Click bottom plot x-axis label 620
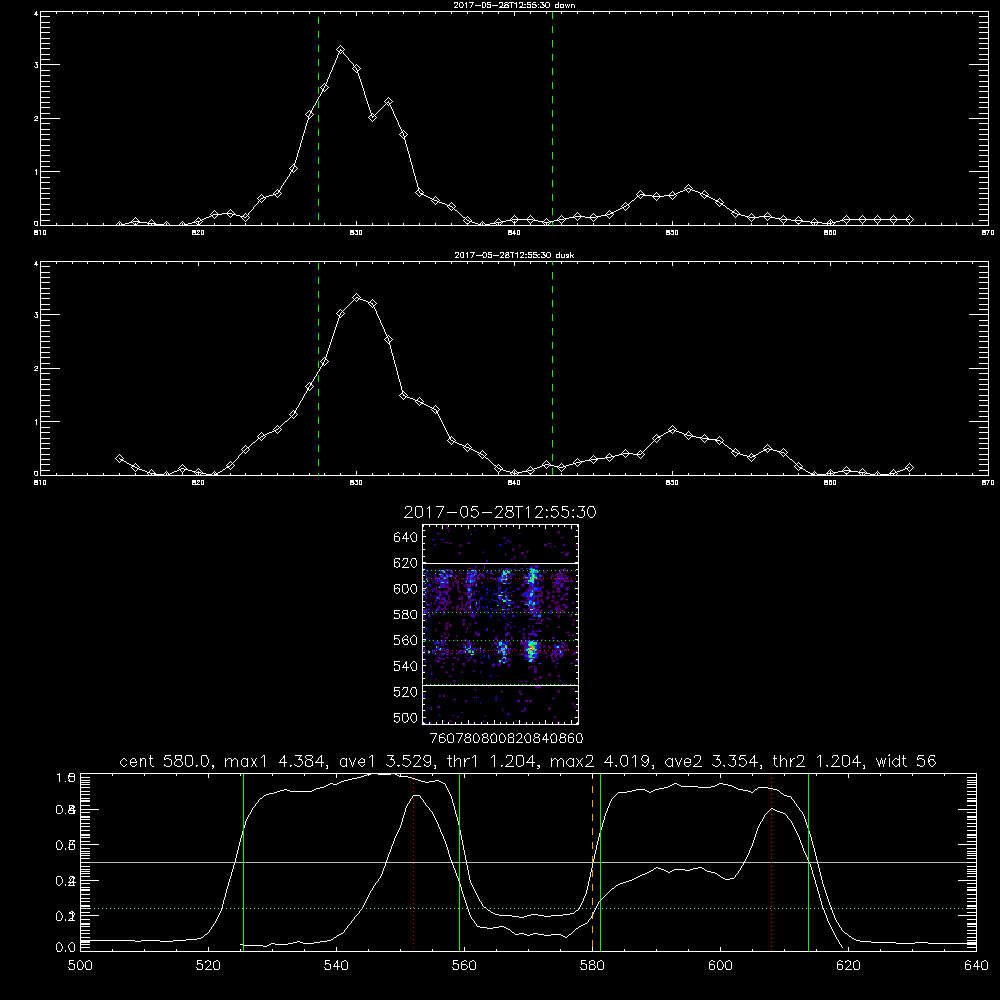Screen dimensions: 1000x1000 click(x=848, y=966)
